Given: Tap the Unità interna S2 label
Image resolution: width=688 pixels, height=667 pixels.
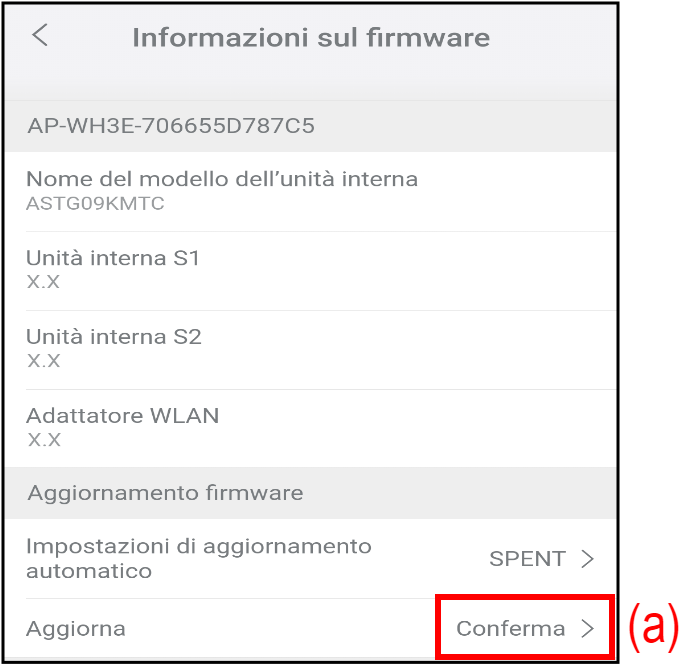Looking at the screenshot, I should [x=114, y=337].
